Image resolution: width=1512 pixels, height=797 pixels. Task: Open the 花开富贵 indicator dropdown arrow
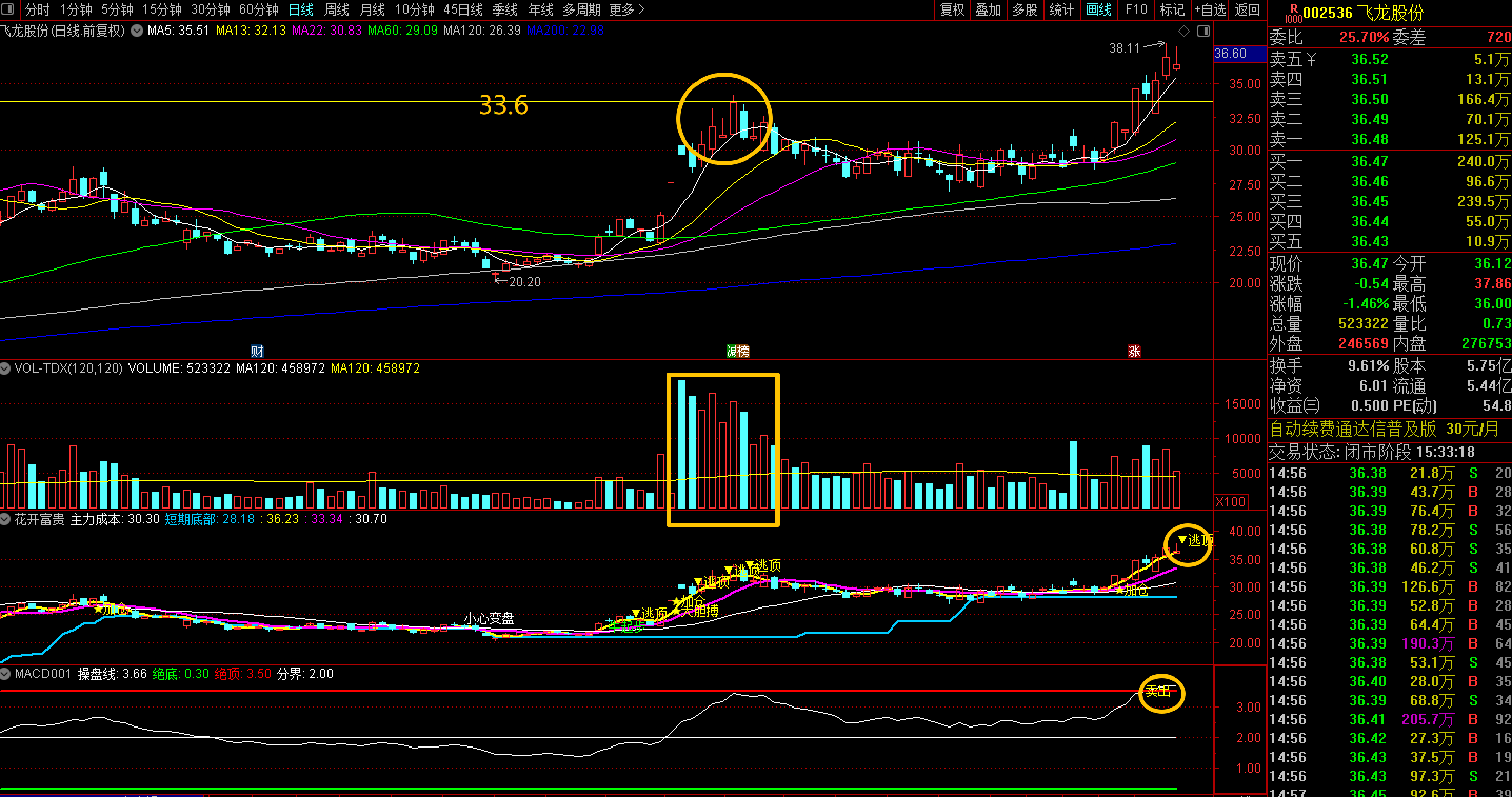point(5,519)
